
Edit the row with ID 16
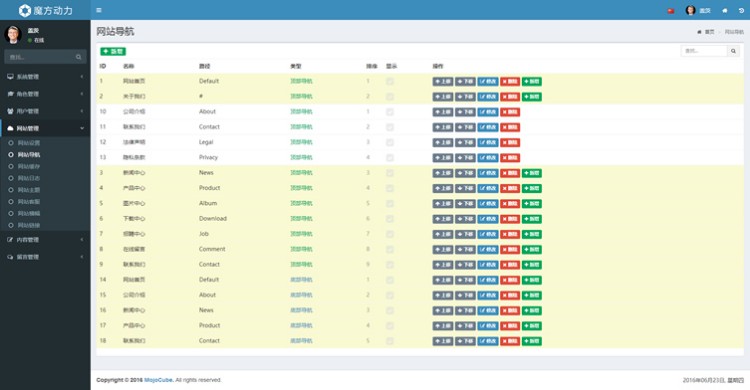coord(488,311)
